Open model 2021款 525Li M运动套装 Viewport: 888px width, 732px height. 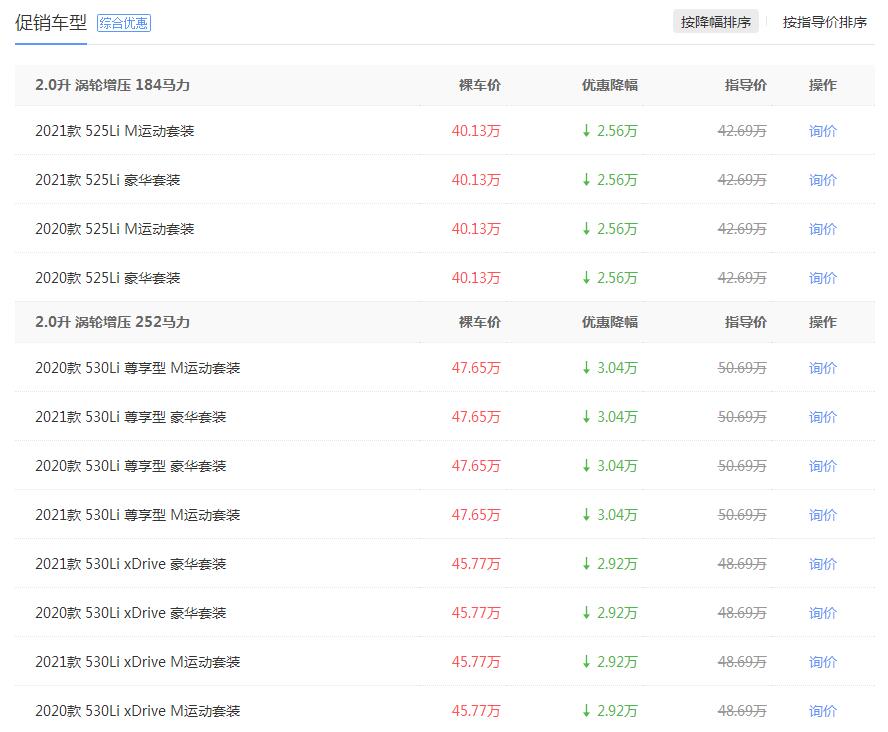[x=114, y=131]
